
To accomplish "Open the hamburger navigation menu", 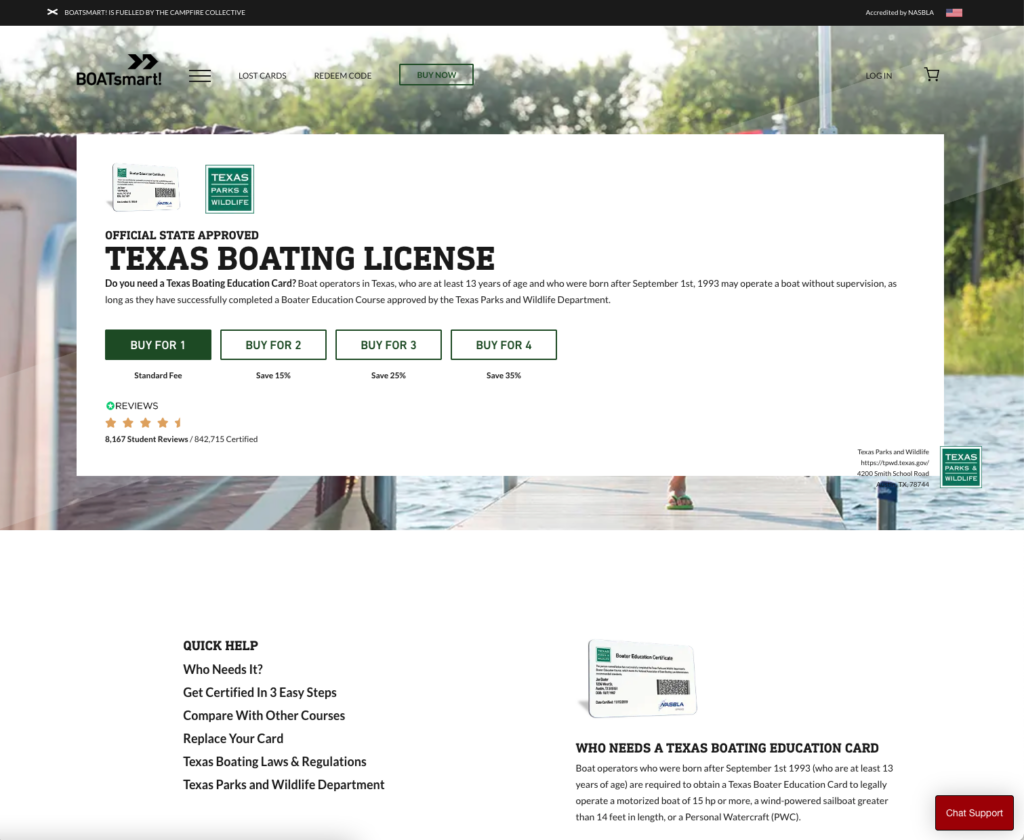I will click(200, 76).
